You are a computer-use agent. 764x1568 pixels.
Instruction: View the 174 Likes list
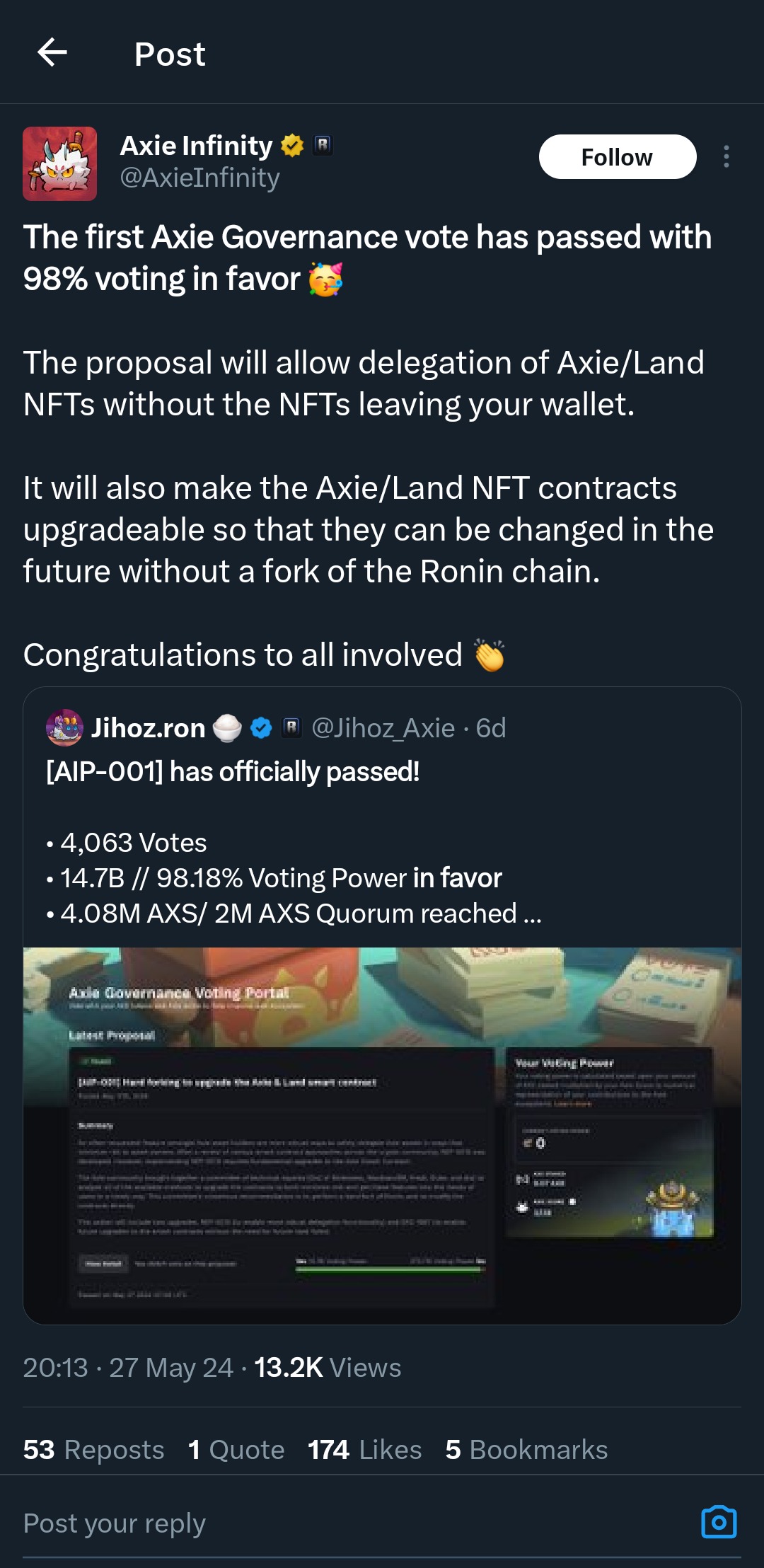[x=364, y=1450]
